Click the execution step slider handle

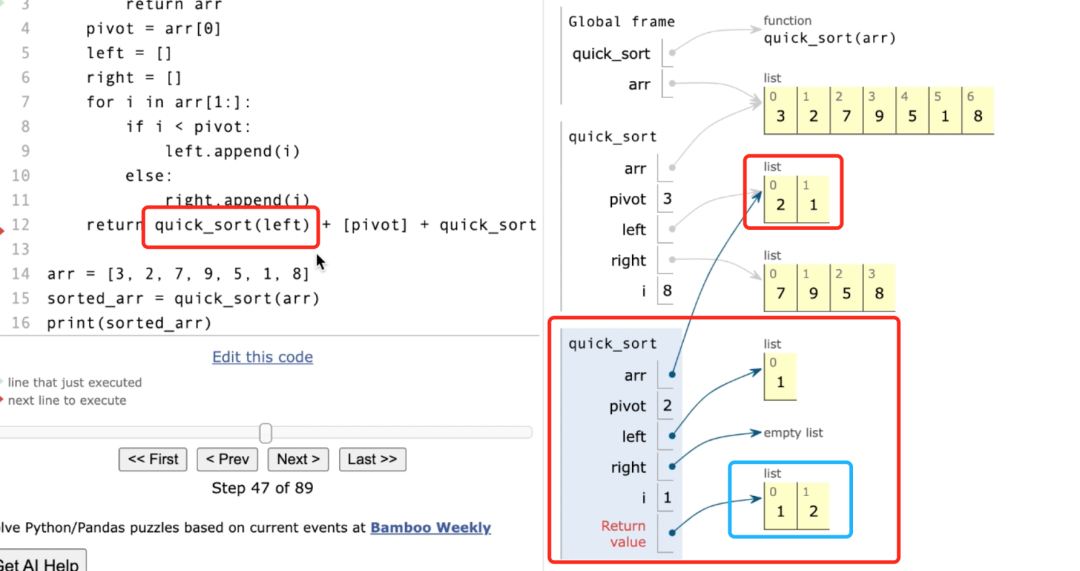point(265,433)
